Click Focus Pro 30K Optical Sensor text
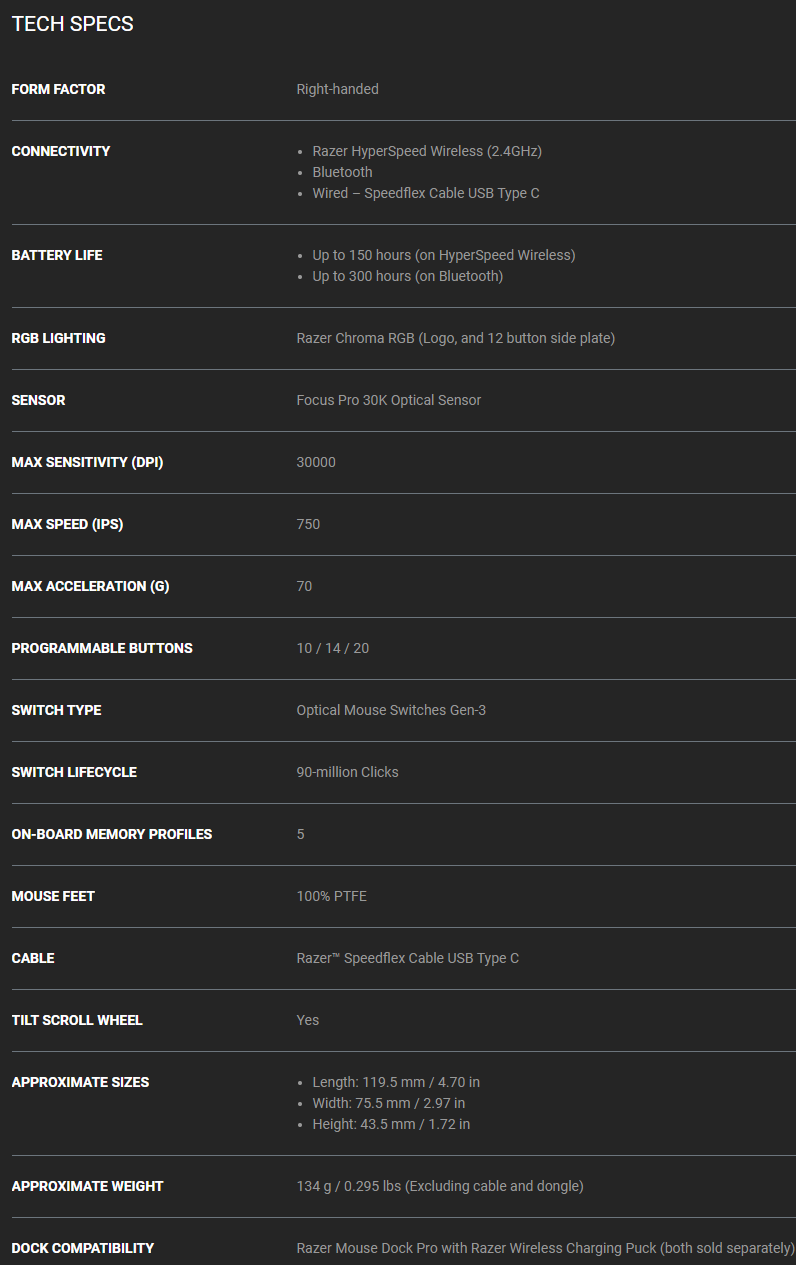This screenshot has width=796, height=1265. coord(389,400)
